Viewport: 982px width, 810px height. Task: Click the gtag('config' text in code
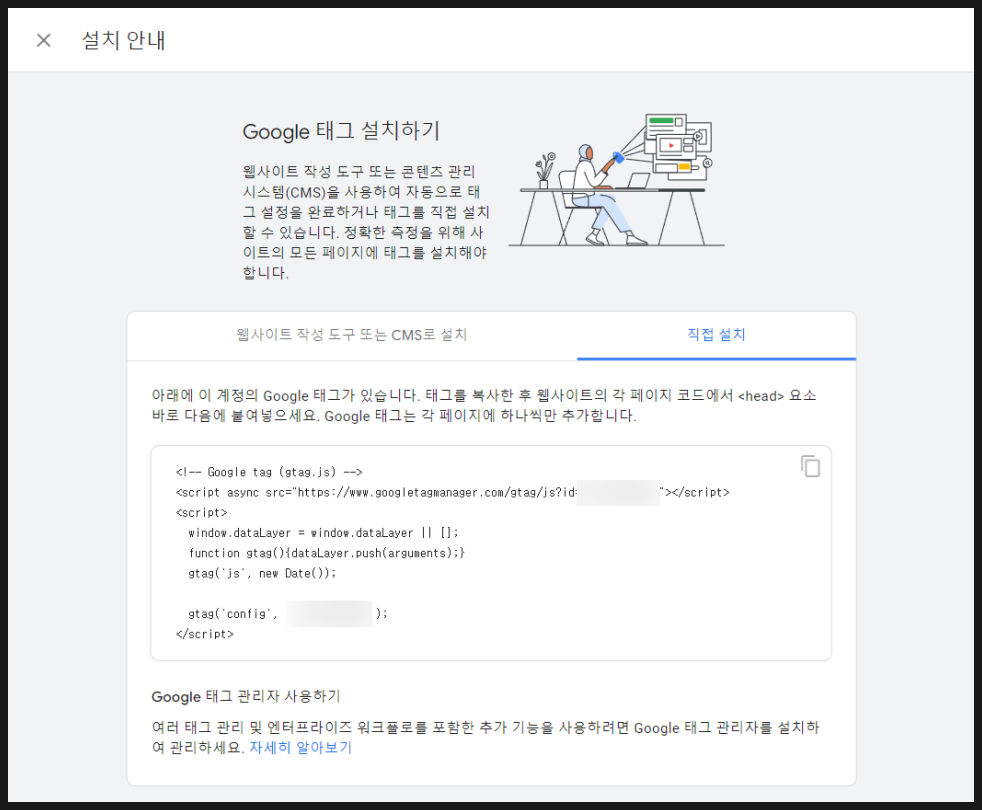click(x=231, y=614)
